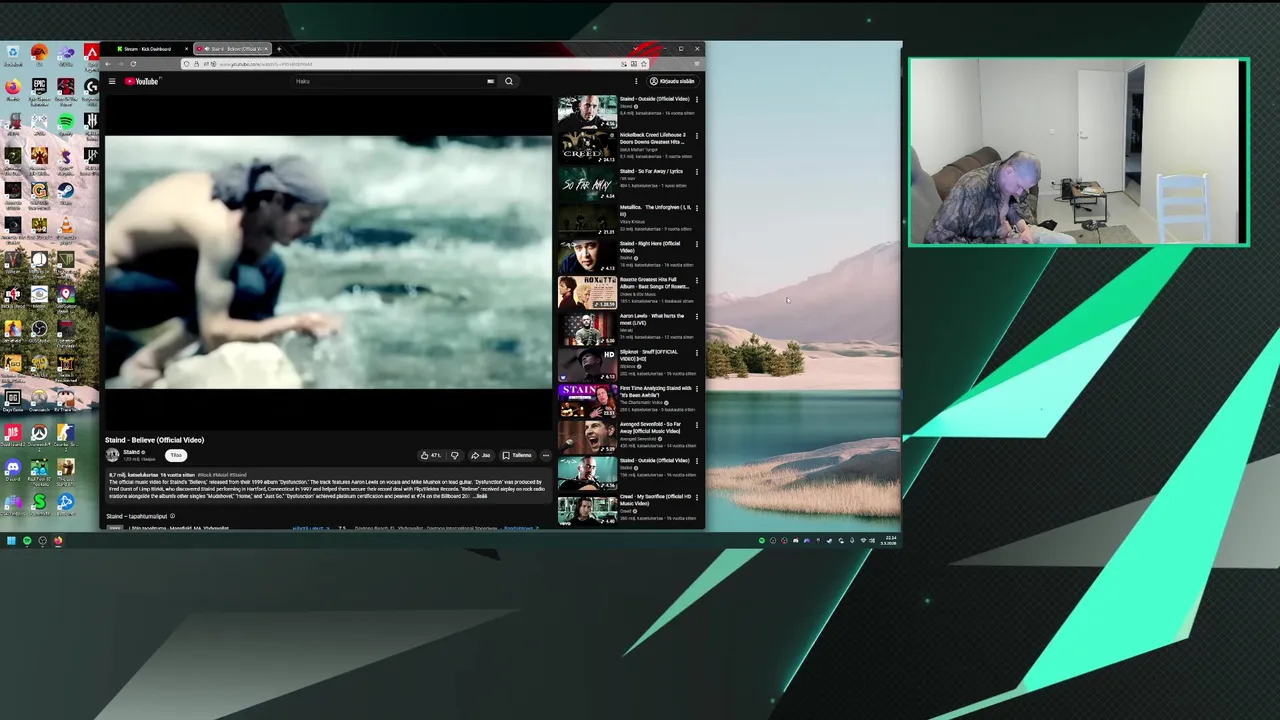
Task: Click Kirjaudu sisään to sign in
Action: [673, 81]
